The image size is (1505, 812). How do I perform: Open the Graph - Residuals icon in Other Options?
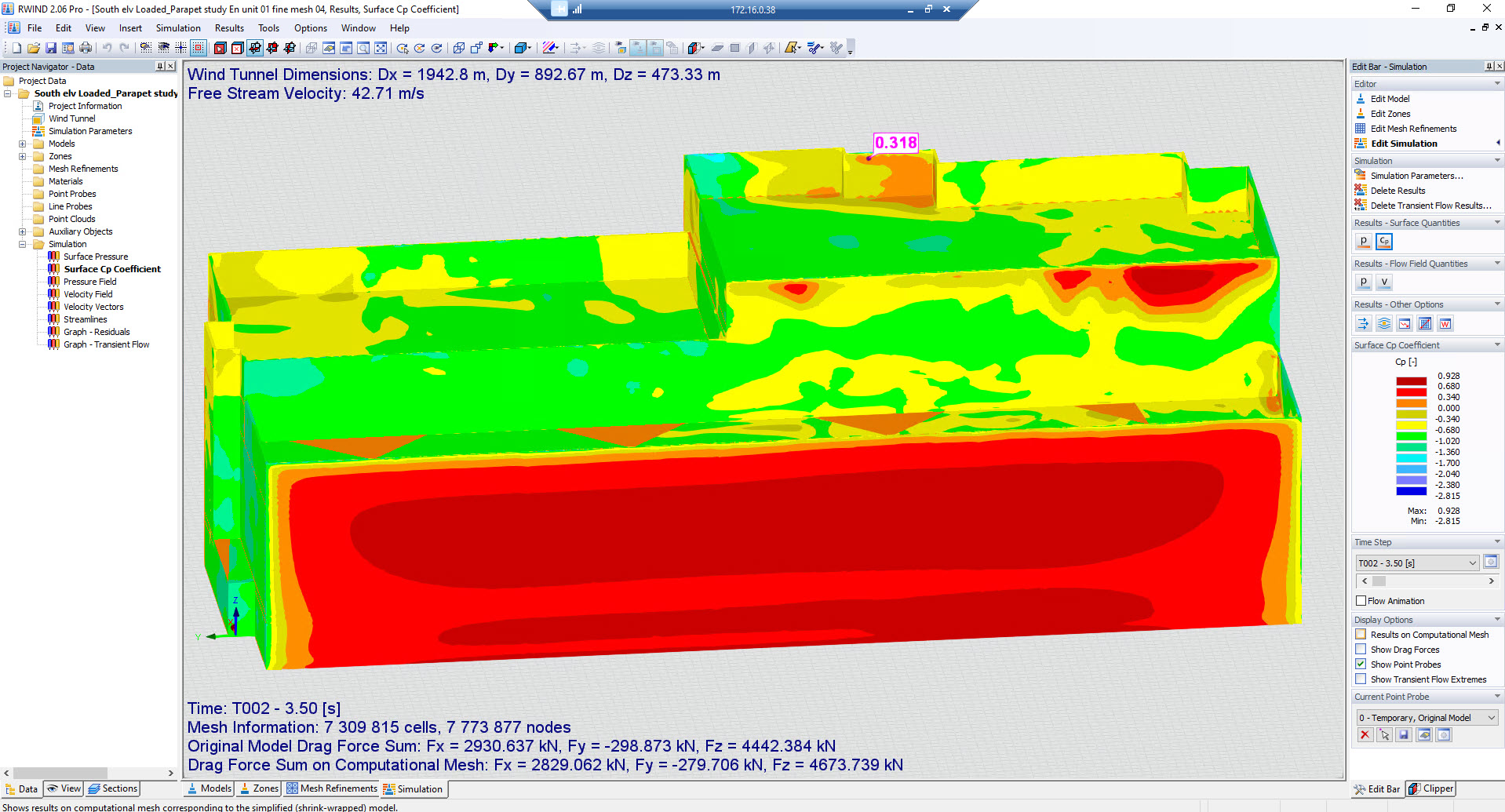pyautogui.click(x=1405, y=323)
